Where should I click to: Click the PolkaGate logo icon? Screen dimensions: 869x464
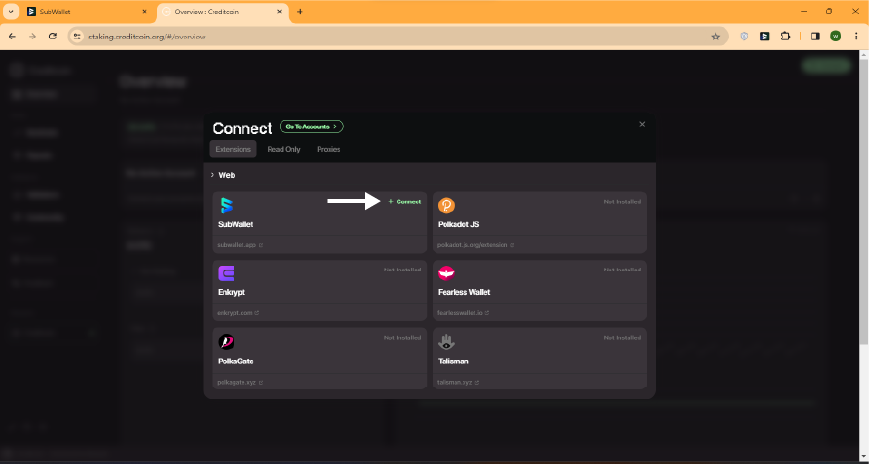[226, 342]
